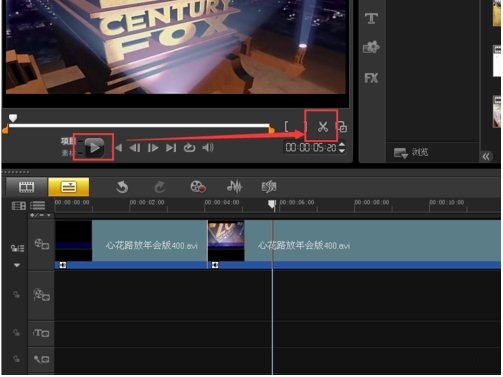Viewport: 503px width, 377px height.
Task: Expand ripple editing options arrow
Action: [x=17, y=265]
